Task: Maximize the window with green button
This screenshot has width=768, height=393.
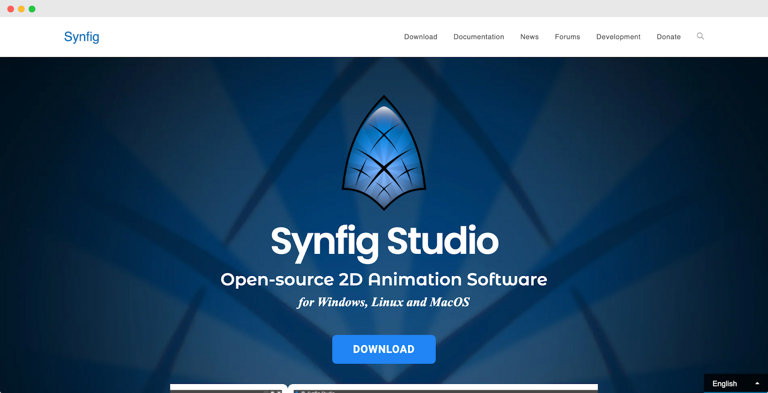Action: pyautogui.click(x=32, y=9)
